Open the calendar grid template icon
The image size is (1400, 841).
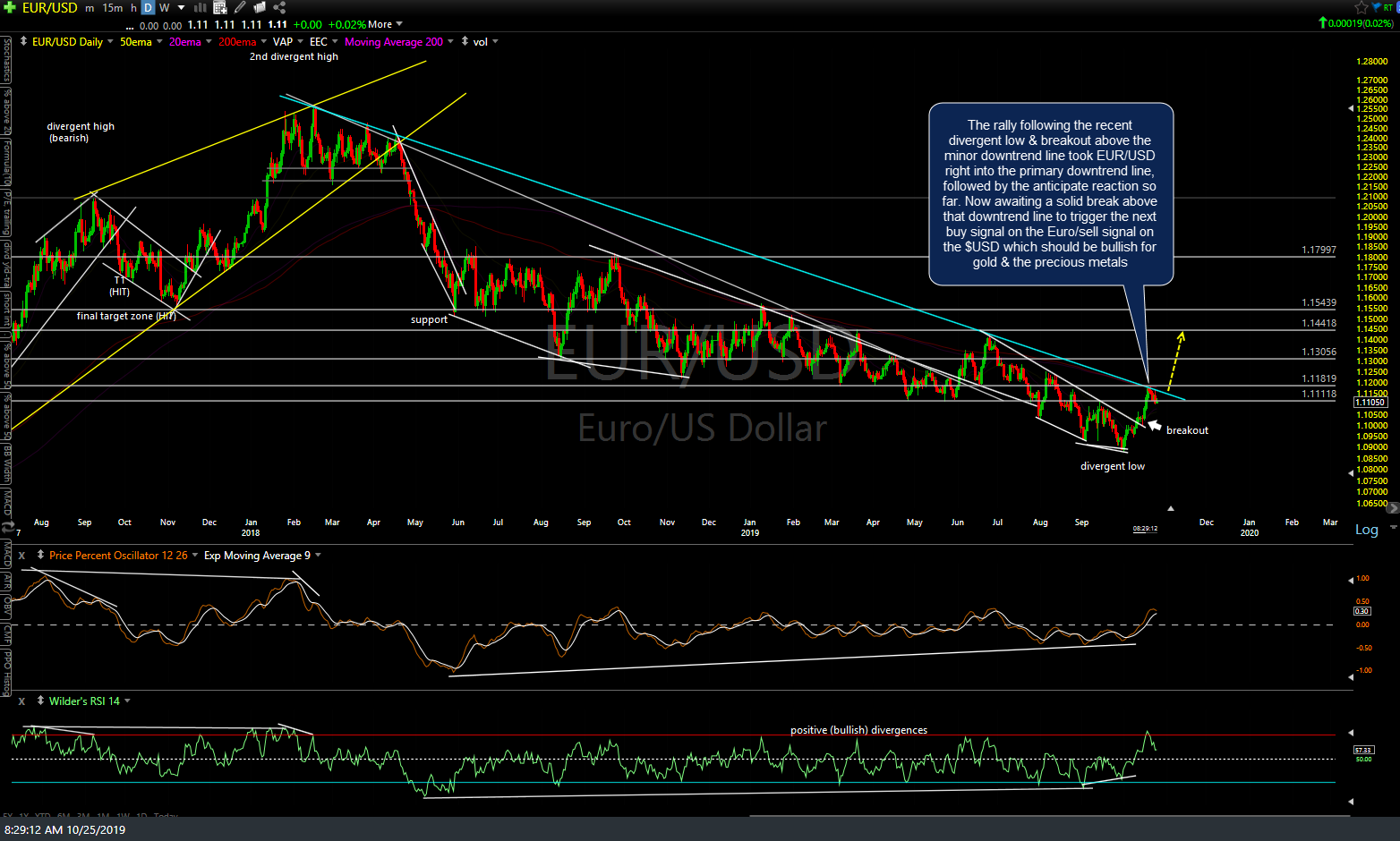[x=220, y=7]
